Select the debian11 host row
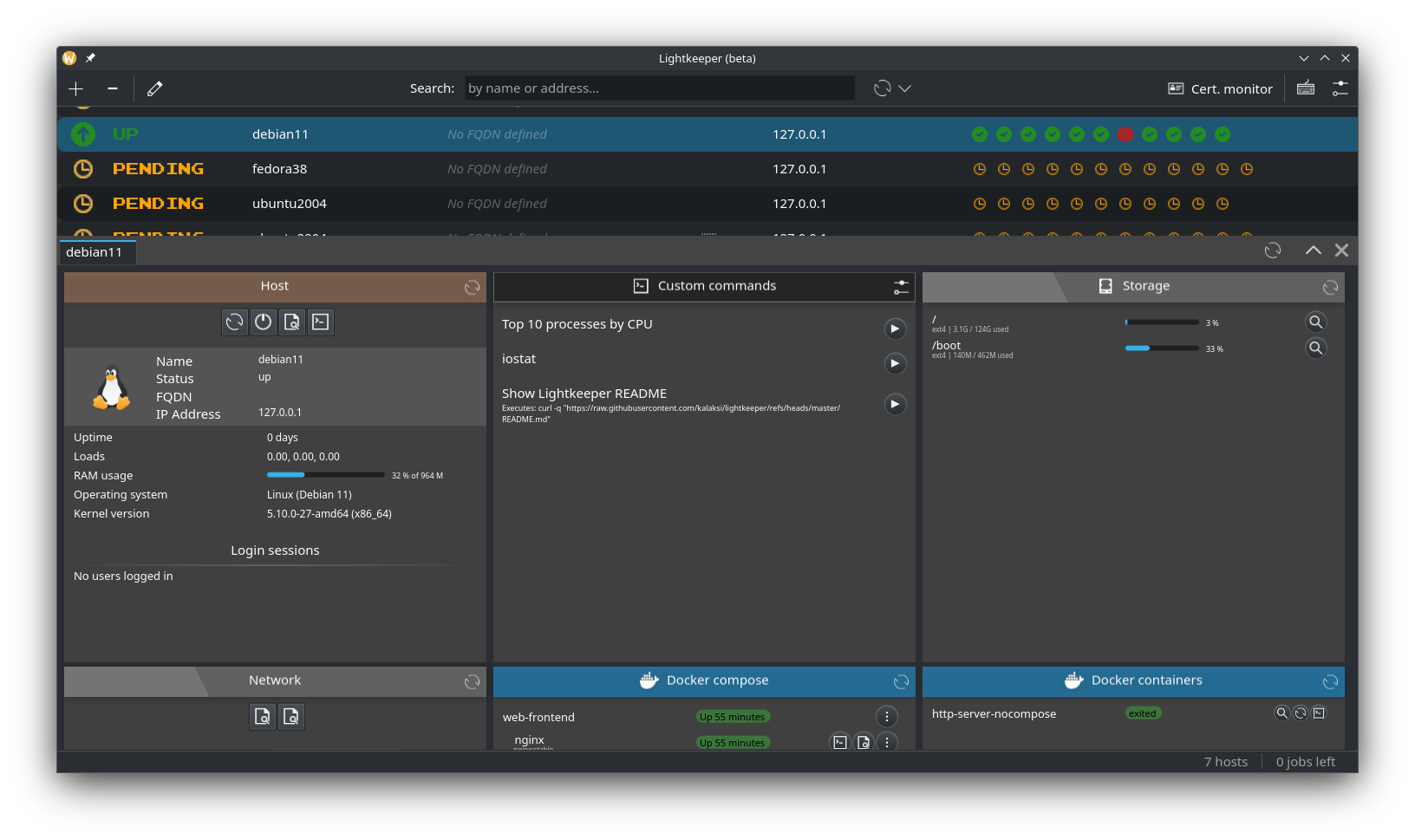The height and width of the screenshot is (840, 1415). click(707, 134)
